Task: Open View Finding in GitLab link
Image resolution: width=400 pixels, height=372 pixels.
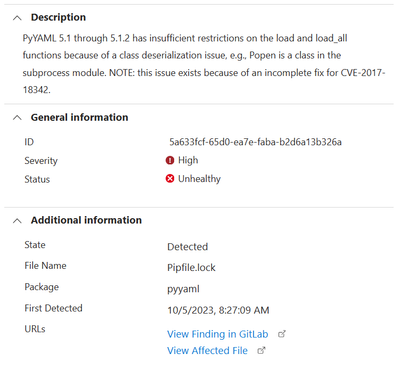Action: point(218,334)
